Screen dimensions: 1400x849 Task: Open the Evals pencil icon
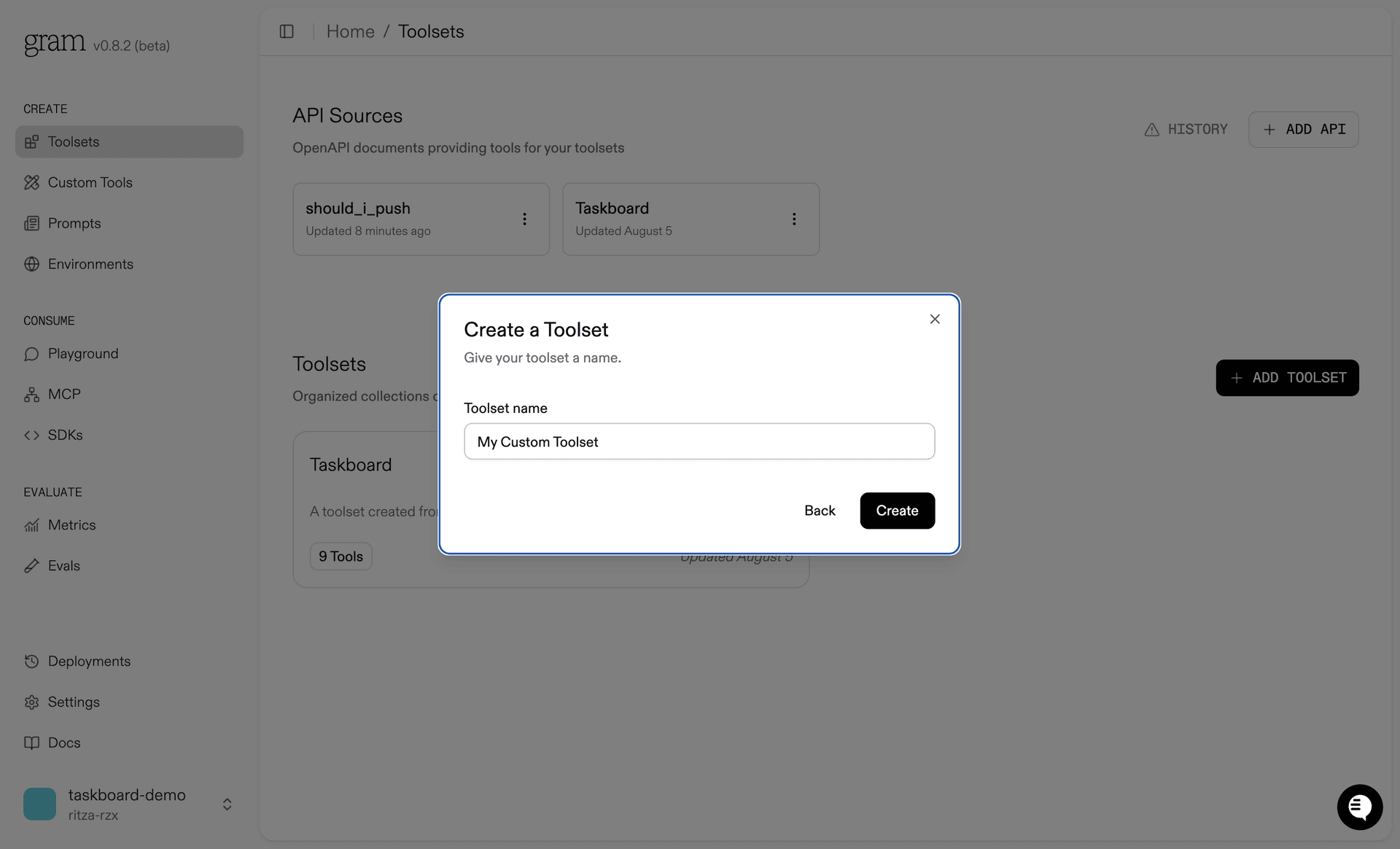31,566
